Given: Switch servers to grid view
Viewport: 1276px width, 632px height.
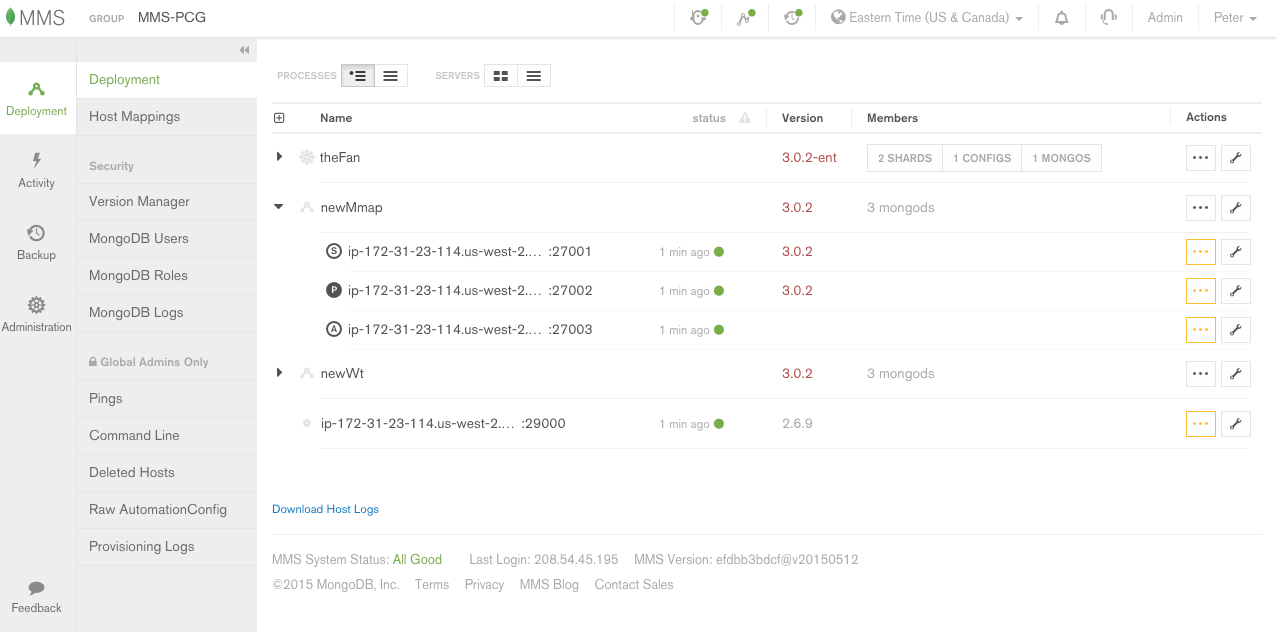Looking at the screenshot, I should (501, 76).
